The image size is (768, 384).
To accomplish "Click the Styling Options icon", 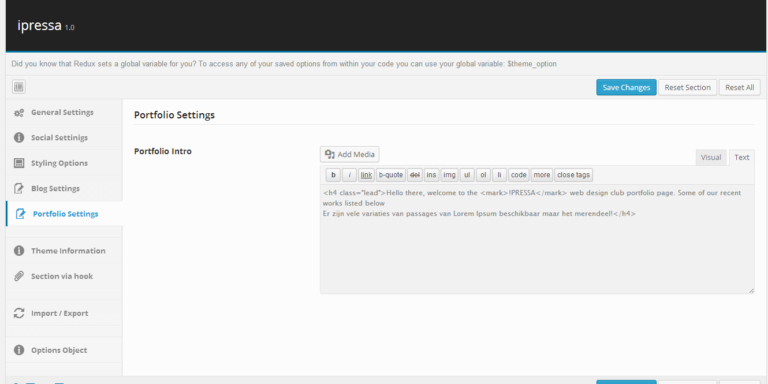I will tap(19, 163).
